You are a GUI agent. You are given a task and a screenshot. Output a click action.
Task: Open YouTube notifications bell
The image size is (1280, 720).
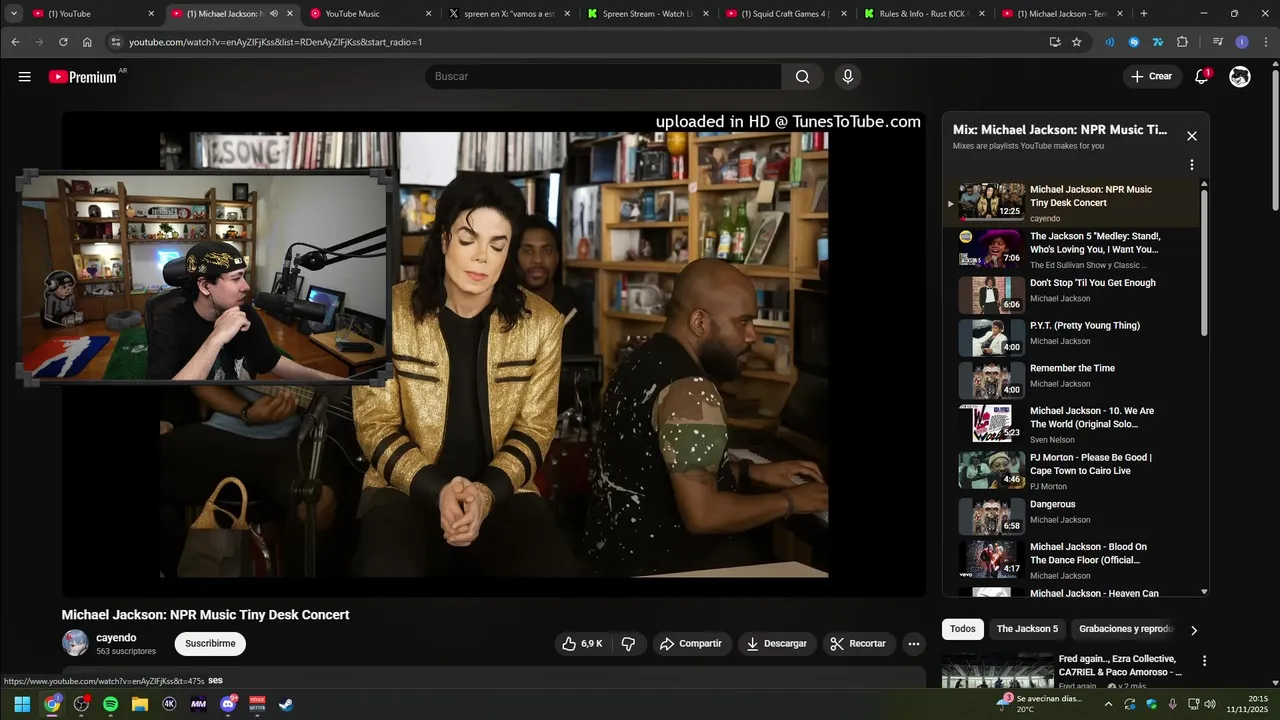pyautogui.click(x=1202, y=77)
